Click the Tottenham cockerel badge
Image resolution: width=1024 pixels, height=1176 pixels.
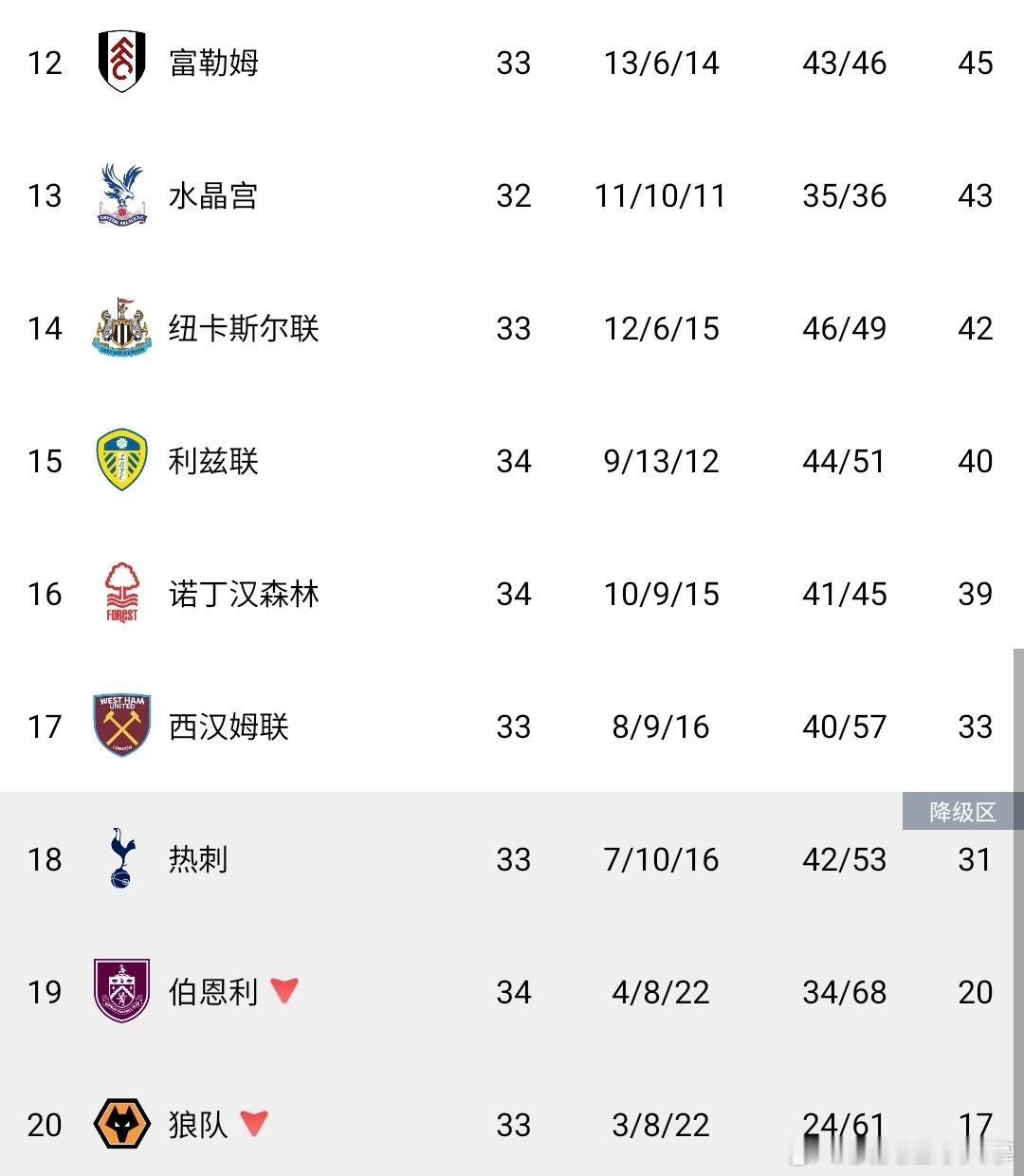(120, 859)
